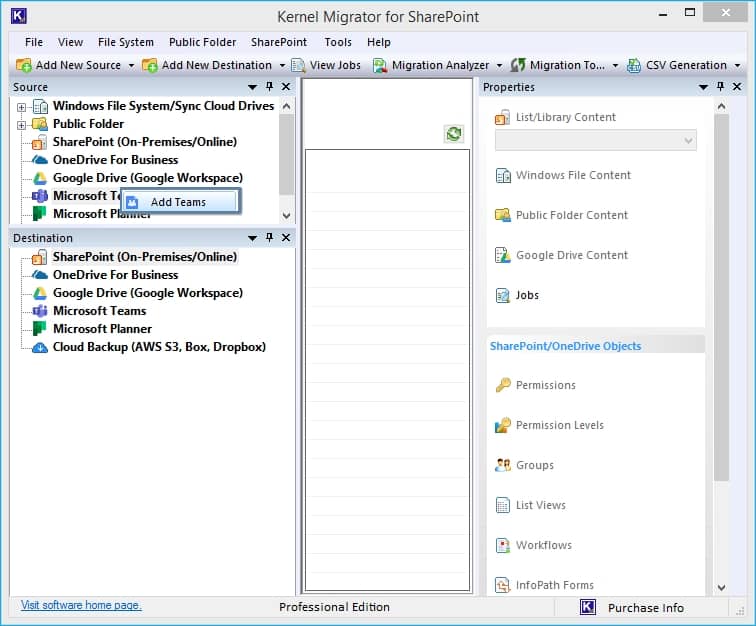Image resolution: width=756 pixels, height=626 pixels.
Task: Open the Tools menu
Action: tap(338, 42)
